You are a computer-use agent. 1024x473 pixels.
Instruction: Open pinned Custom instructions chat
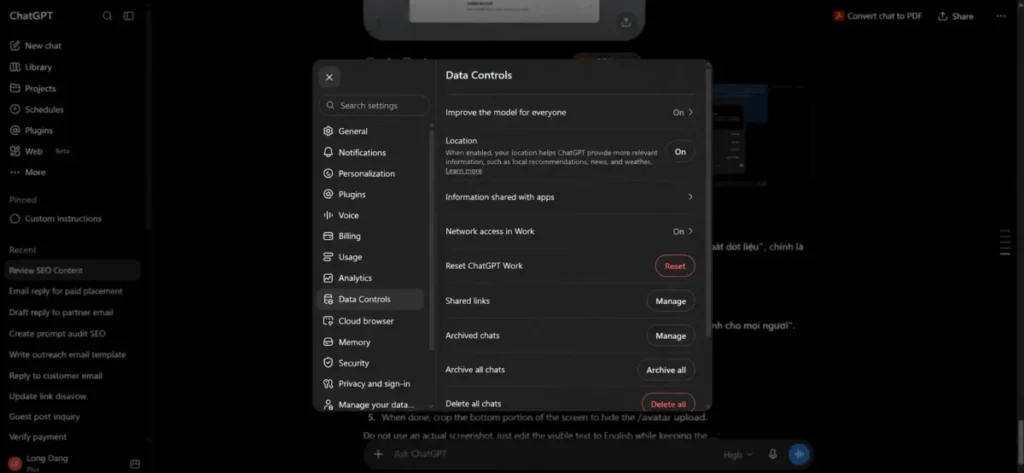coord(72,219)
